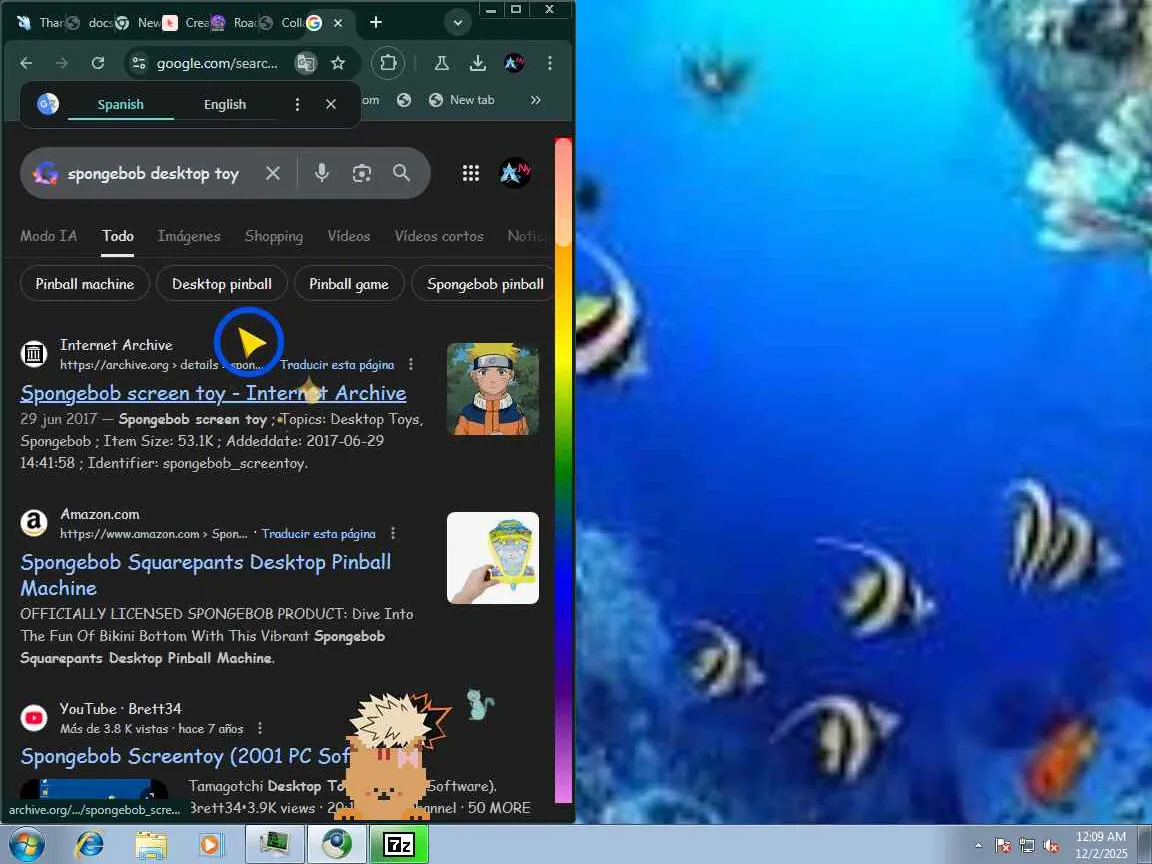
Task: Launch Internet Explorer from the taskbar
Action: [x=90, y=845]
